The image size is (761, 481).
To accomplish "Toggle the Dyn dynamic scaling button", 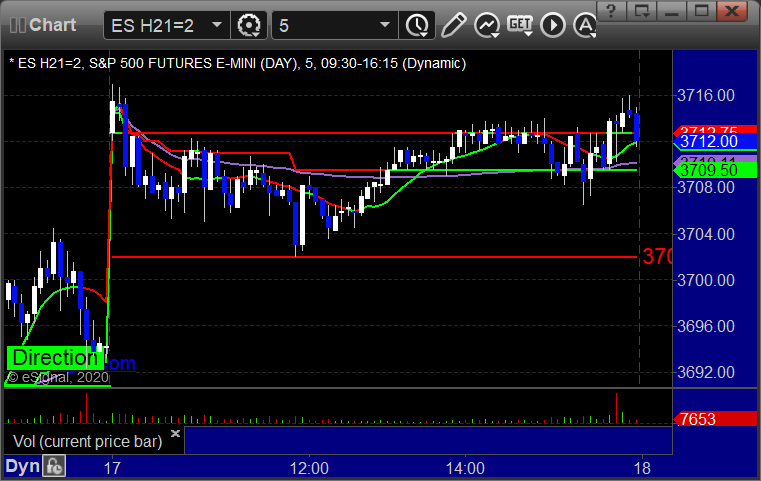I will [x=22, y=466].
